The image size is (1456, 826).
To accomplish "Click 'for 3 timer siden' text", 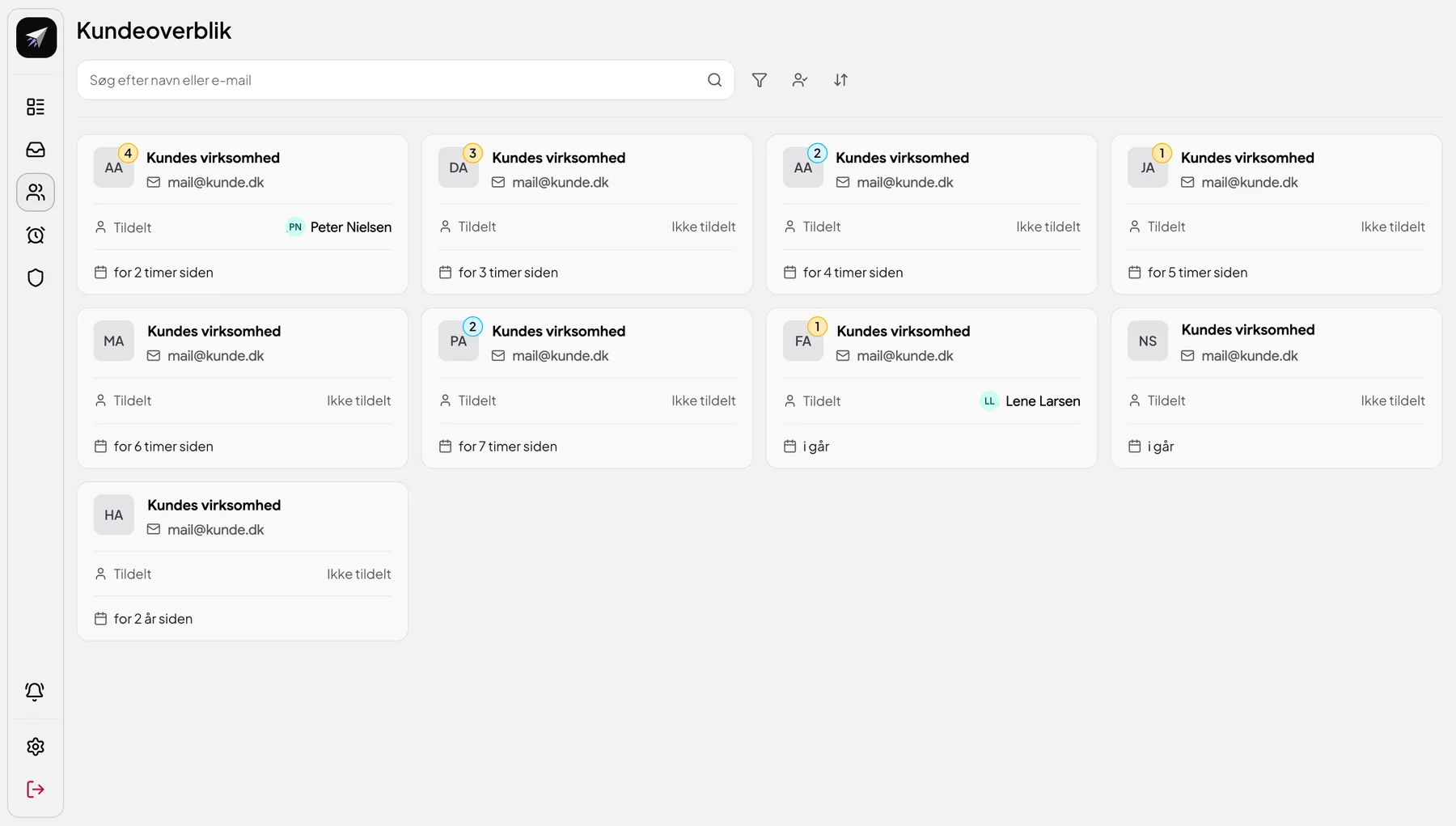I will [508, 273].
